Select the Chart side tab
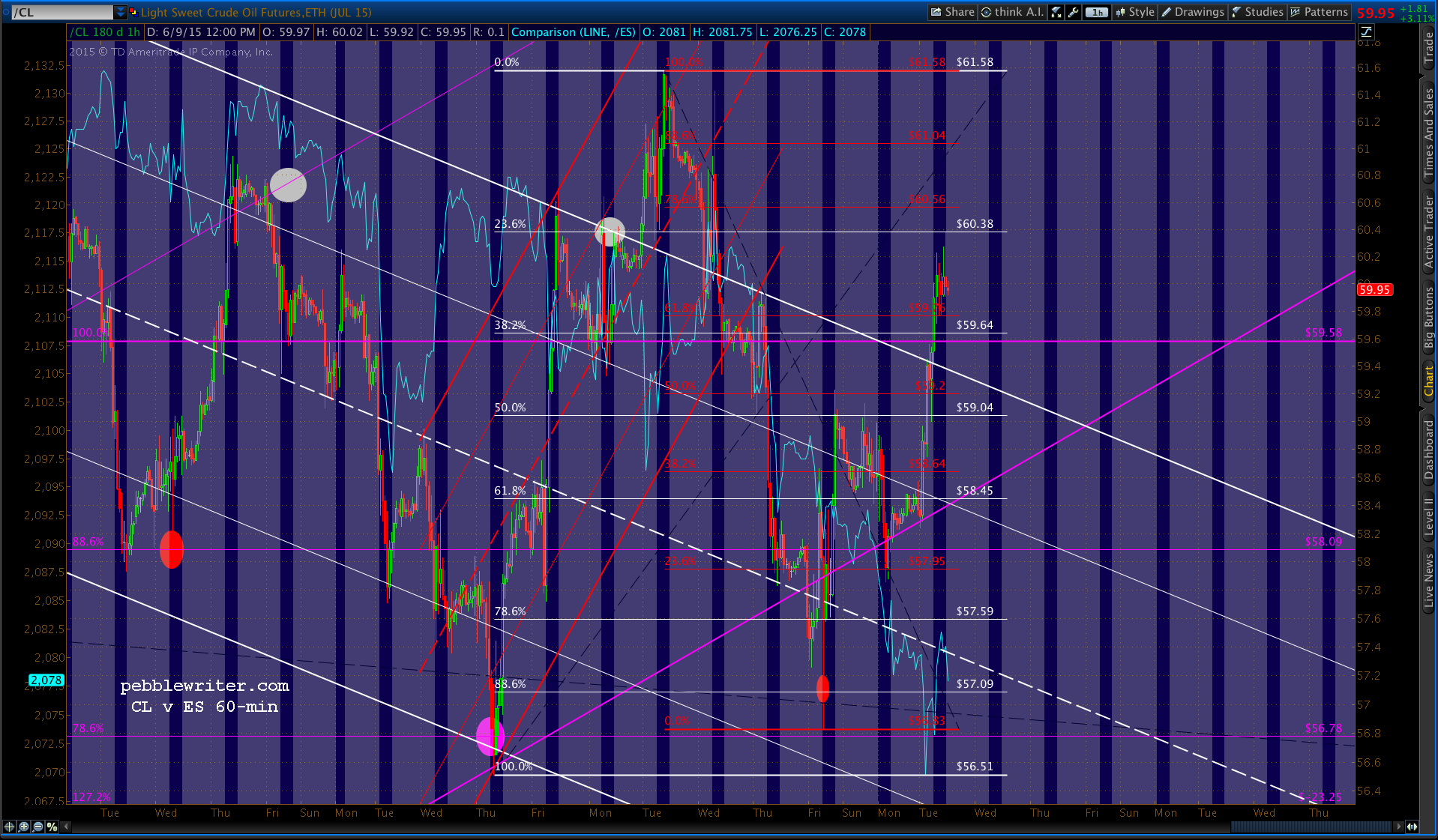This screenshot has height=840, width=1438. pyautogui.click(x=1429, y=382)
